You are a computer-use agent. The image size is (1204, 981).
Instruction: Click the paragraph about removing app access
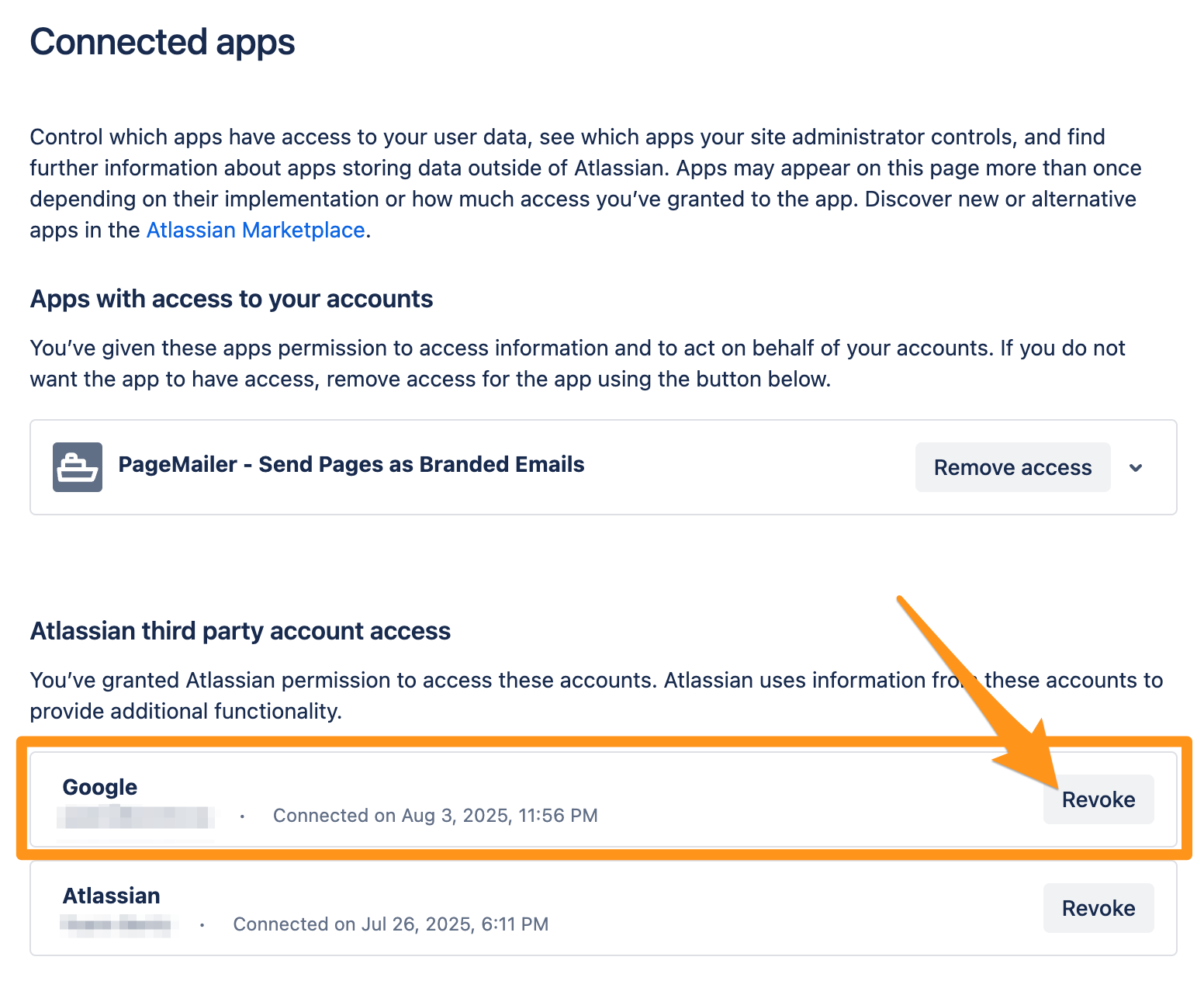577,363
